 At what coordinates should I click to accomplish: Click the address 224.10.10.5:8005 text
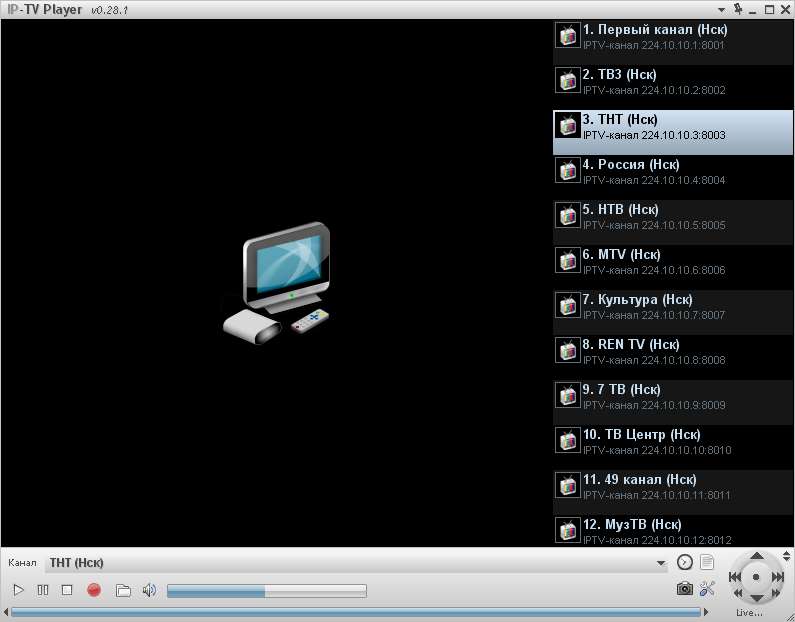click(x=683, y=225)
